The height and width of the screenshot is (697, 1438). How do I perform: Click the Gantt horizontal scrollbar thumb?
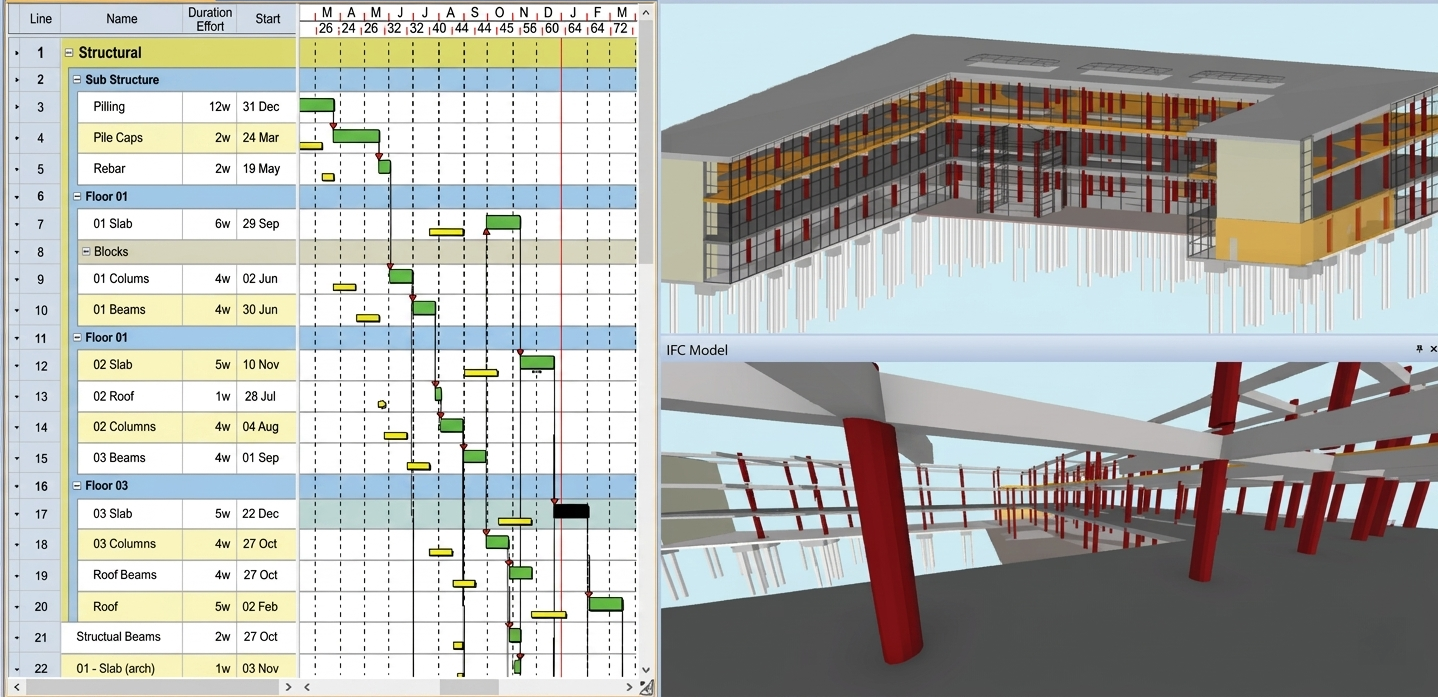click(x=469, y=687)
